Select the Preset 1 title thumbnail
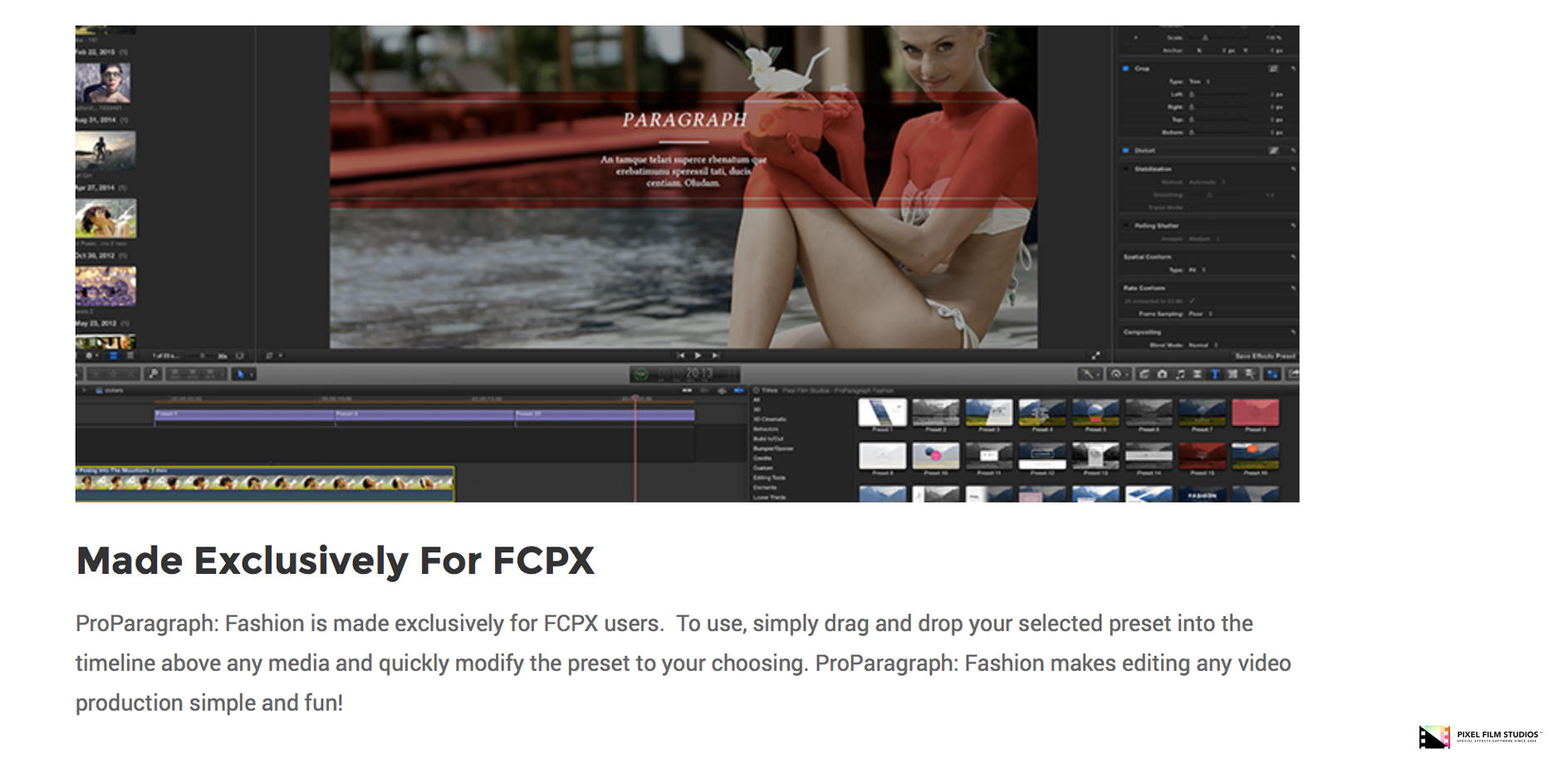This screenshot has width=1568, height=779. click(882, 413)
